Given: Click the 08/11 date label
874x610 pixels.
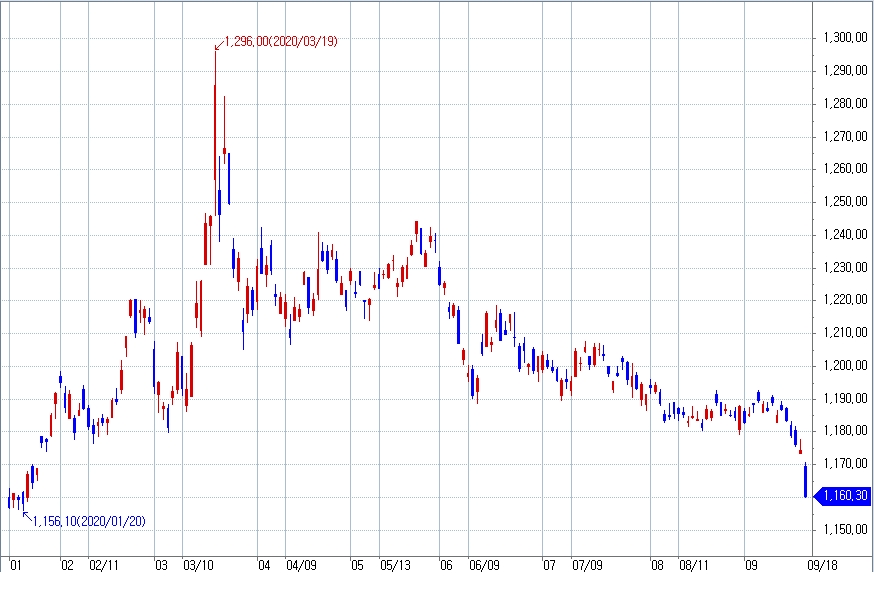Looking at the screenshot, I should (693, 565).
